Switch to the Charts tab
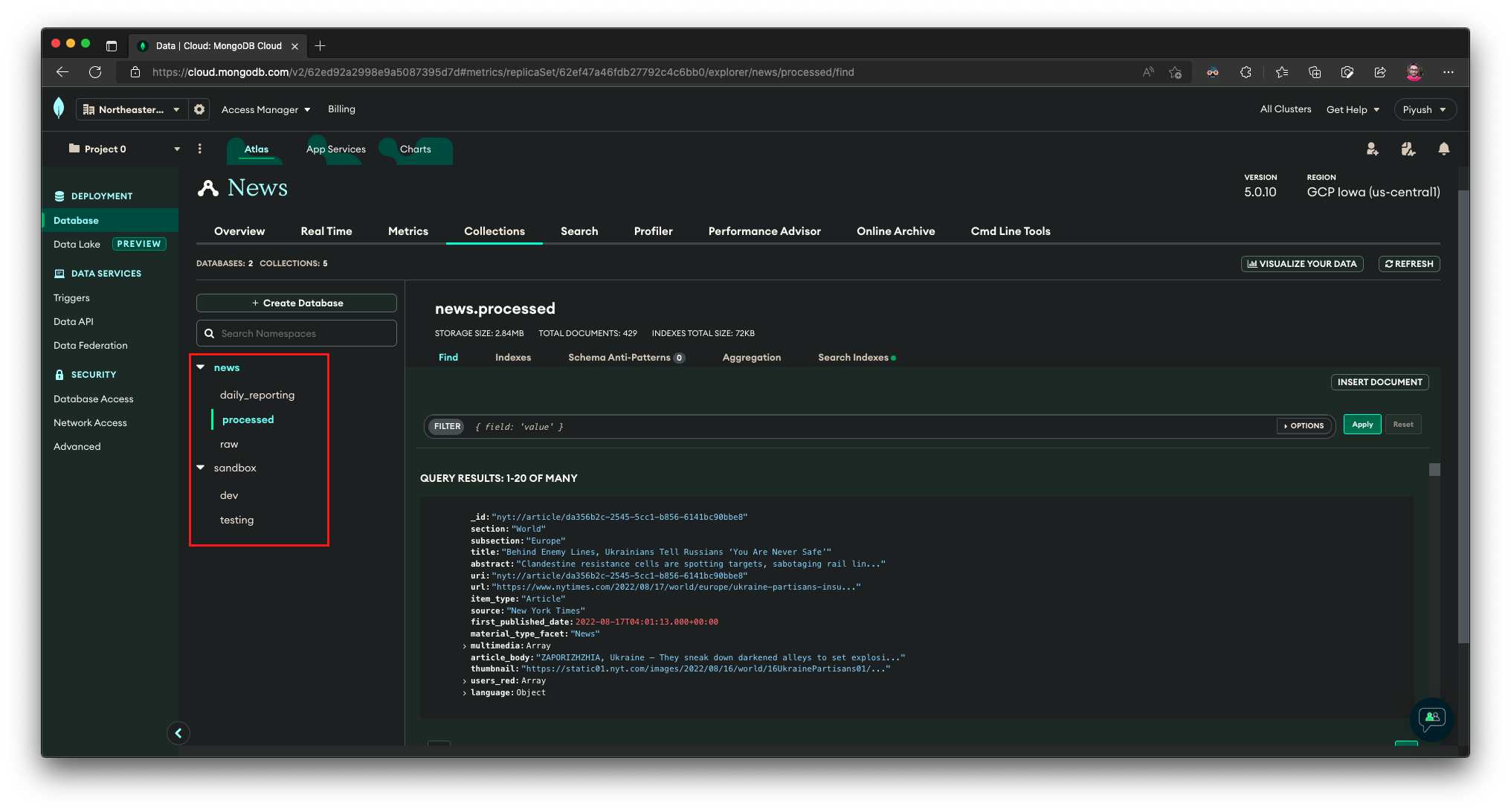 point(416,149)
